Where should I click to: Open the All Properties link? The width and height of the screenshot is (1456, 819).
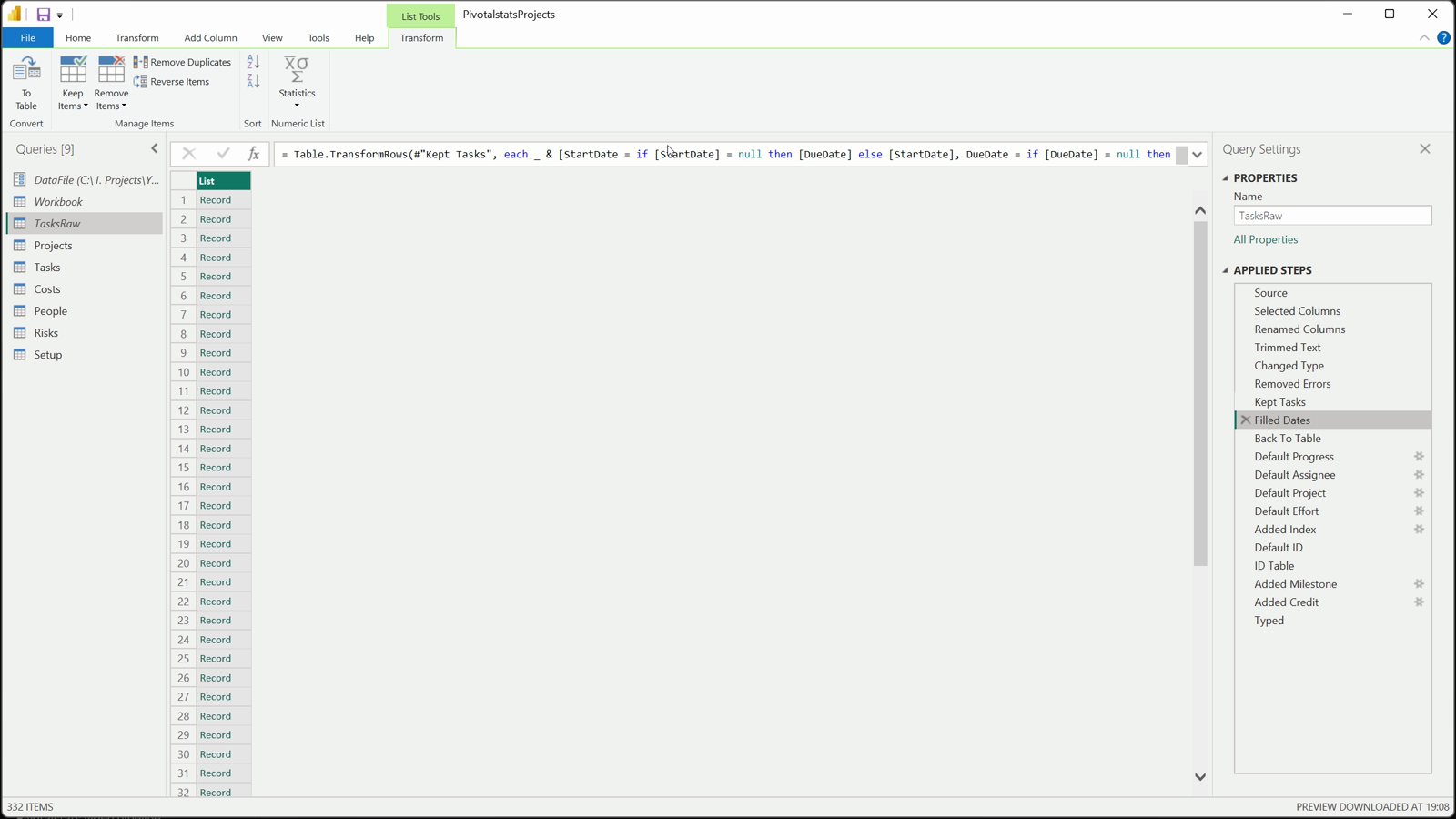point(1266,239)
